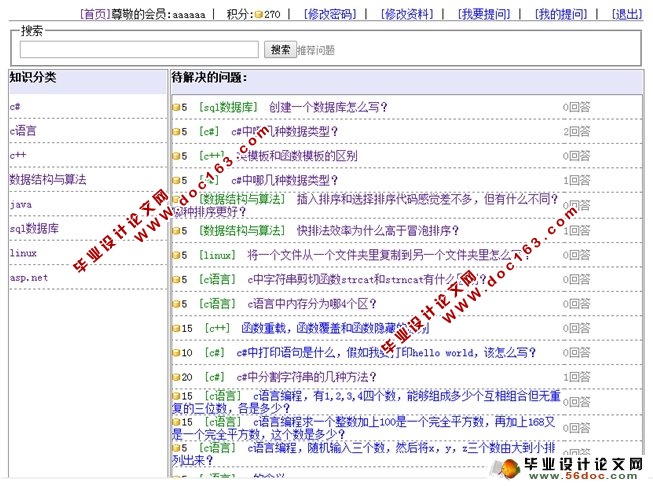Open question 函数重载,函数覆盖和函数隐藏
The height and width of the screenshot is (486, 653).
335,328
